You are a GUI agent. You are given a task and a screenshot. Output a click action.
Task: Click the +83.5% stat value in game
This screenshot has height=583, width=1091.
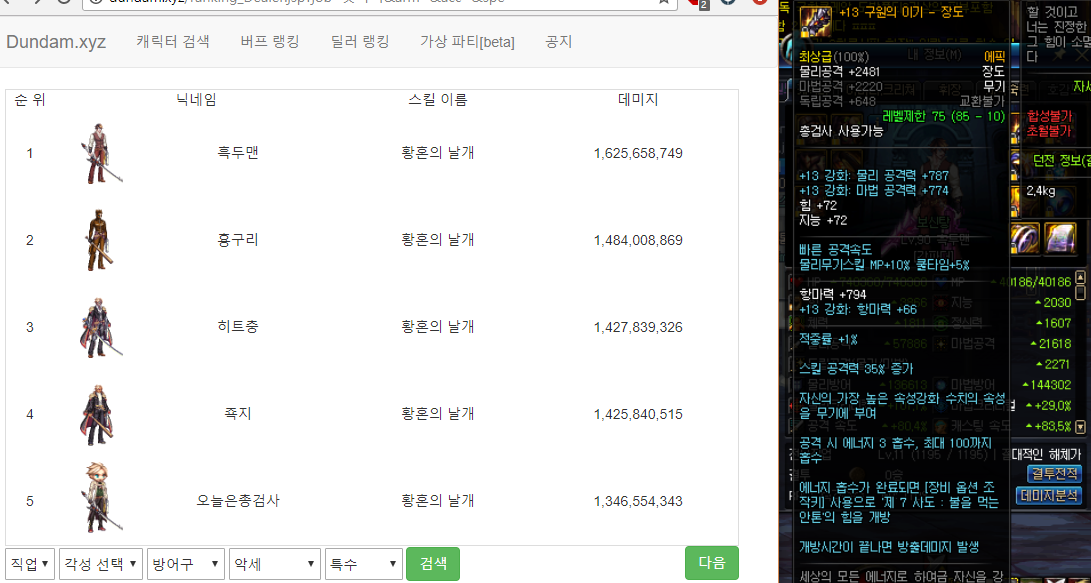1051,426
